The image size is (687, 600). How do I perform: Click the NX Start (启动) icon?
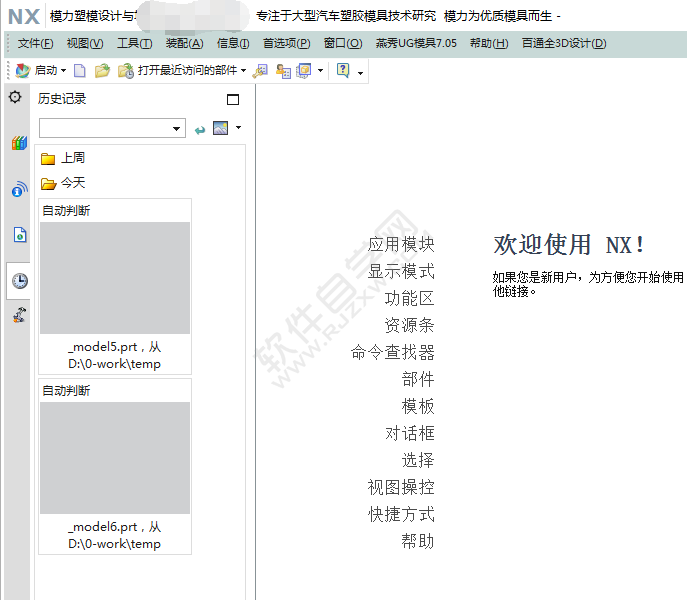tap(22, 71)
